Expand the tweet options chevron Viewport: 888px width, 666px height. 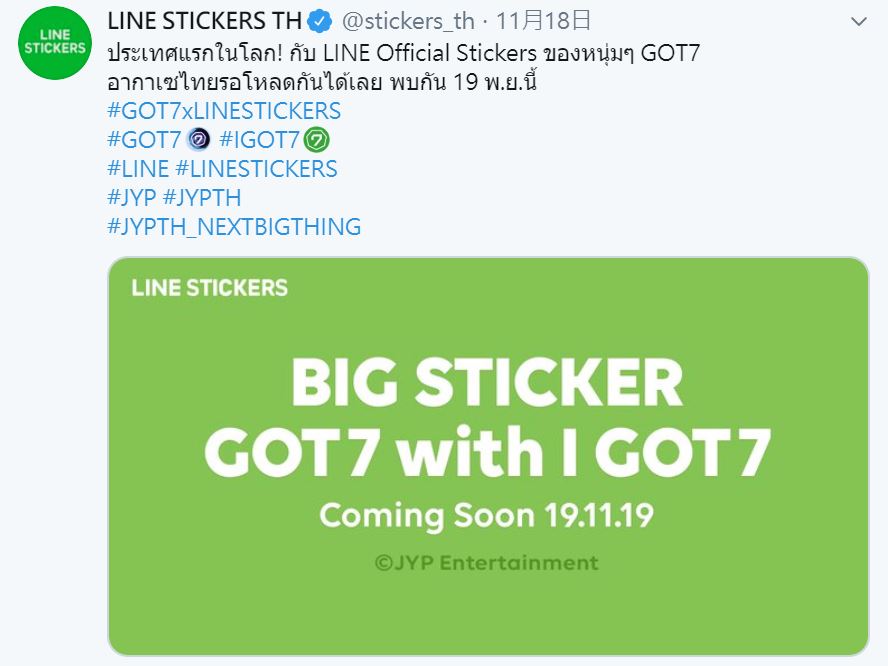pyautogui.click(x=859, y=22)
